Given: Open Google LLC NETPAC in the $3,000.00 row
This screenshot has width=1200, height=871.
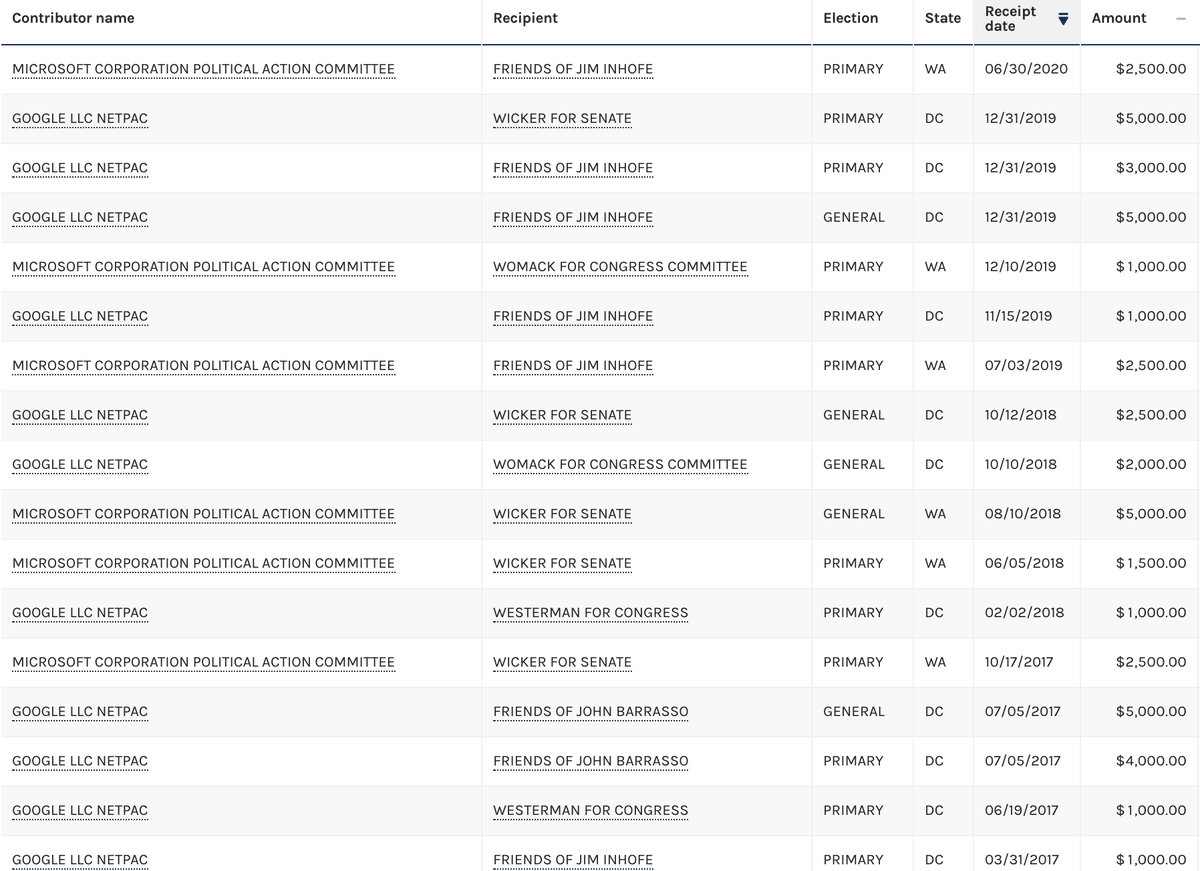Looking at the screenshot, I should (x=80, y=168).
